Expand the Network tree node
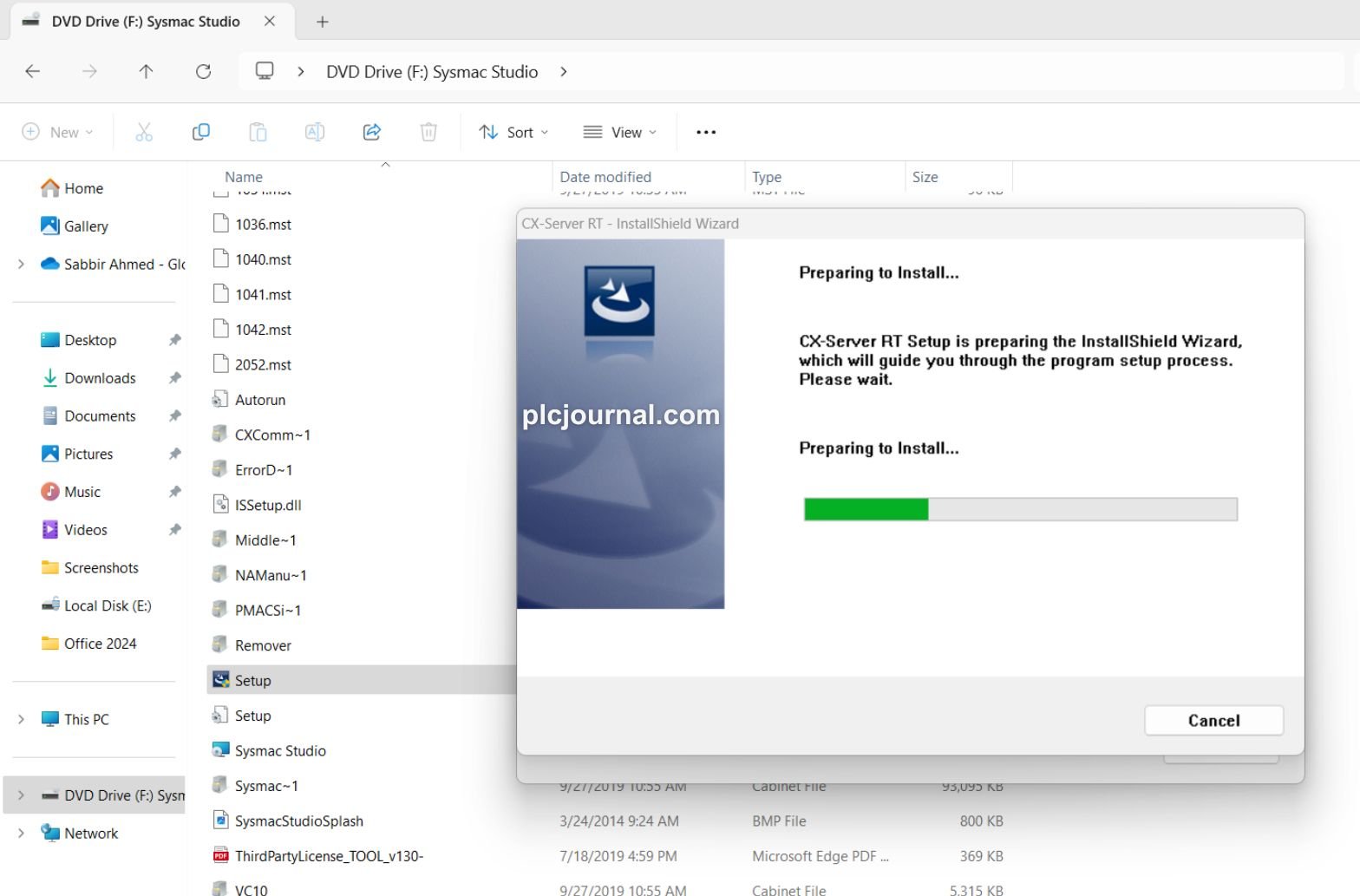This screenshot has height=896, width=1360. click(21, 834)
